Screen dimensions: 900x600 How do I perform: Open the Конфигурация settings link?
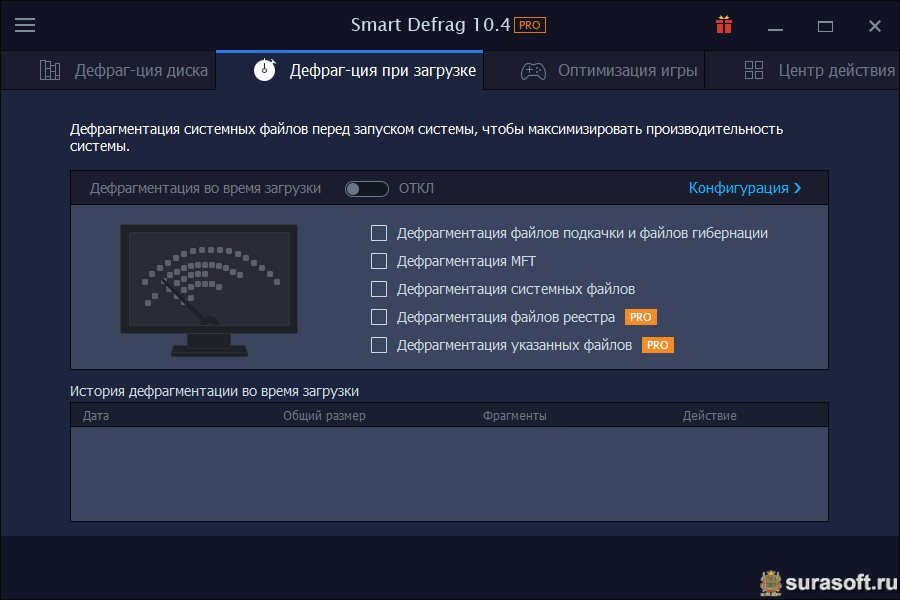(x=738, y=188)
